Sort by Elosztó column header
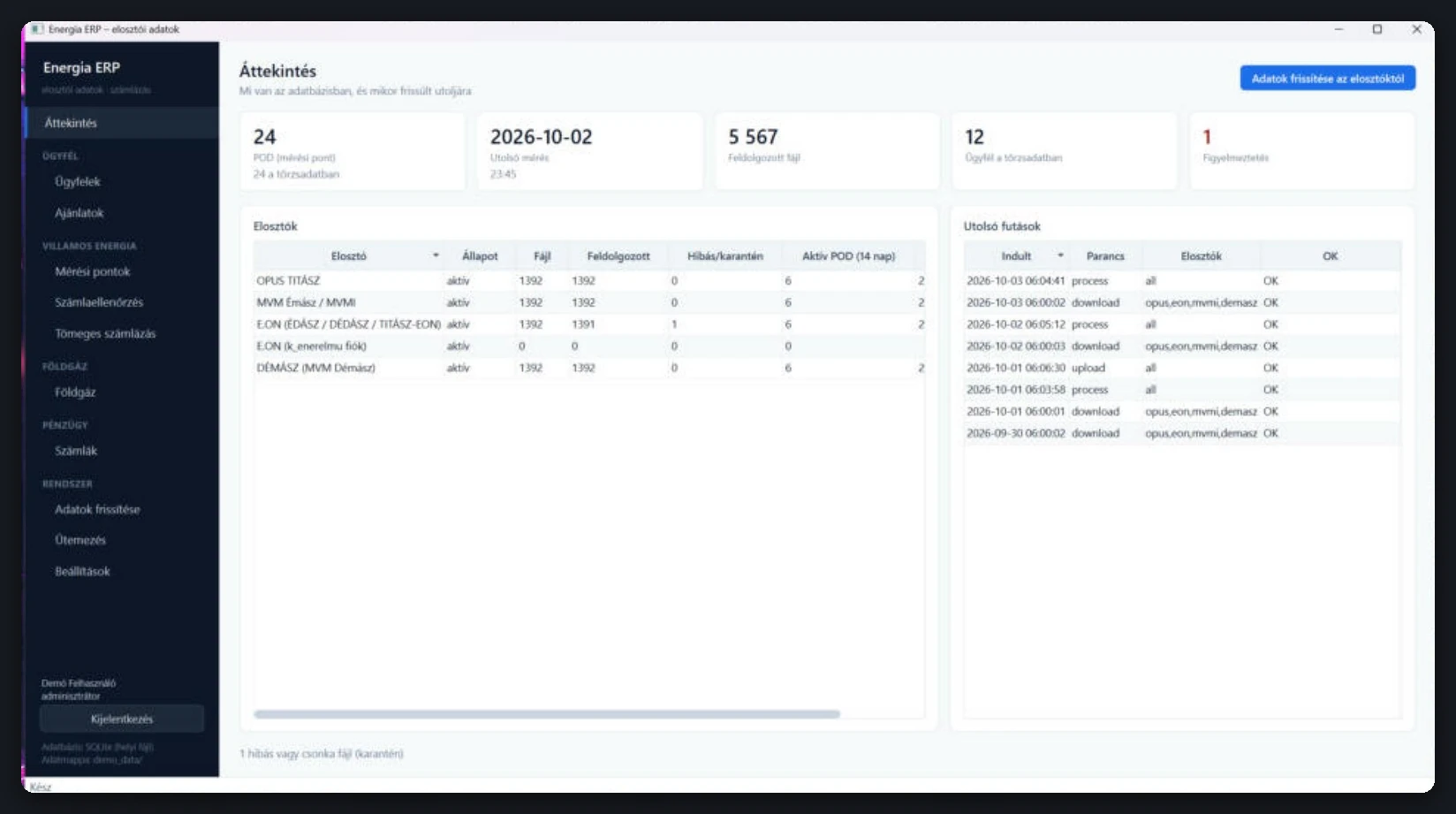The height and width of the screenshot is (814, 1456). 349,255
